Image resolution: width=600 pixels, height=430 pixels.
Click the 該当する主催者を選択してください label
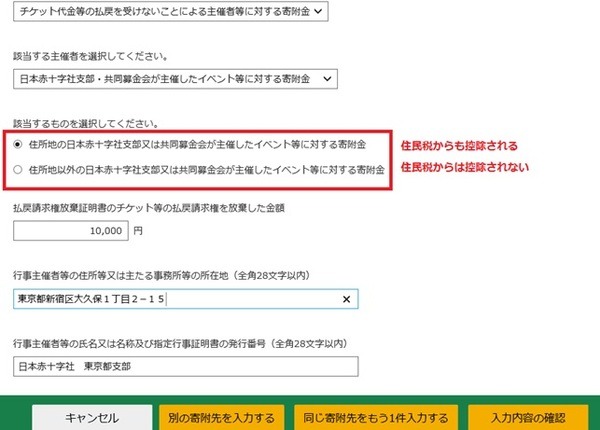pos(90,56)
